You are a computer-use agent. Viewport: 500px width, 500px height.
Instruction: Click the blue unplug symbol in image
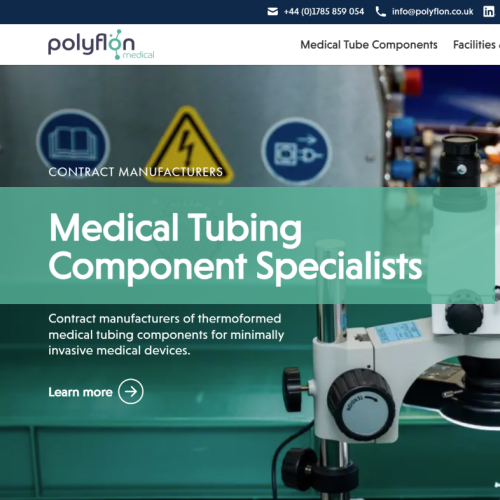point(296,151)
